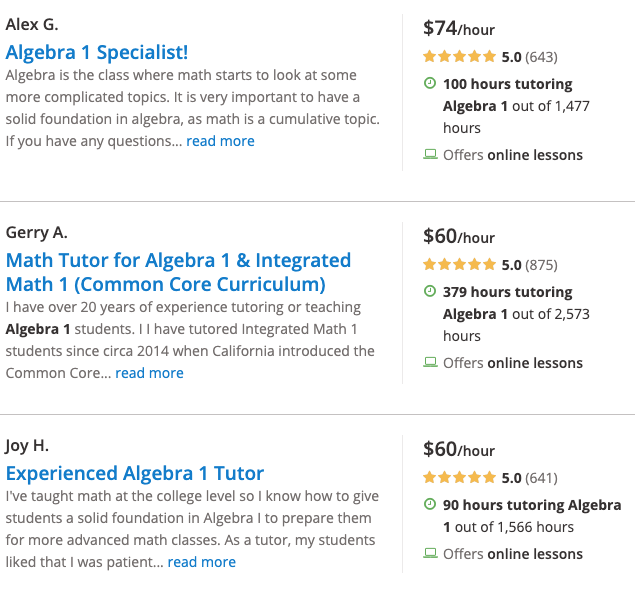Click the (875) review count
This screenshot has width=635, height=597.
[541, 265]
